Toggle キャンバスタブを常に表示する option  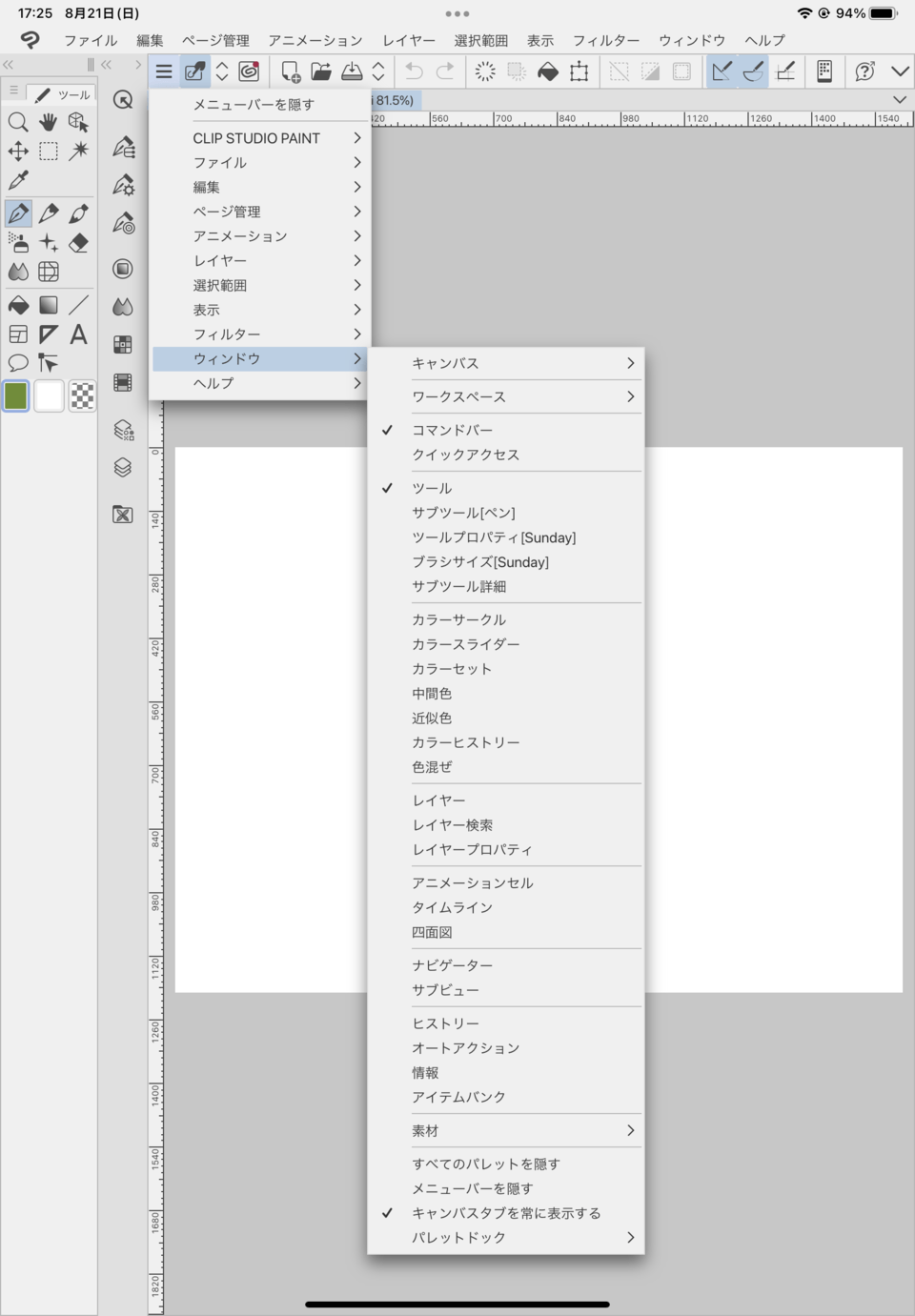505,1213
